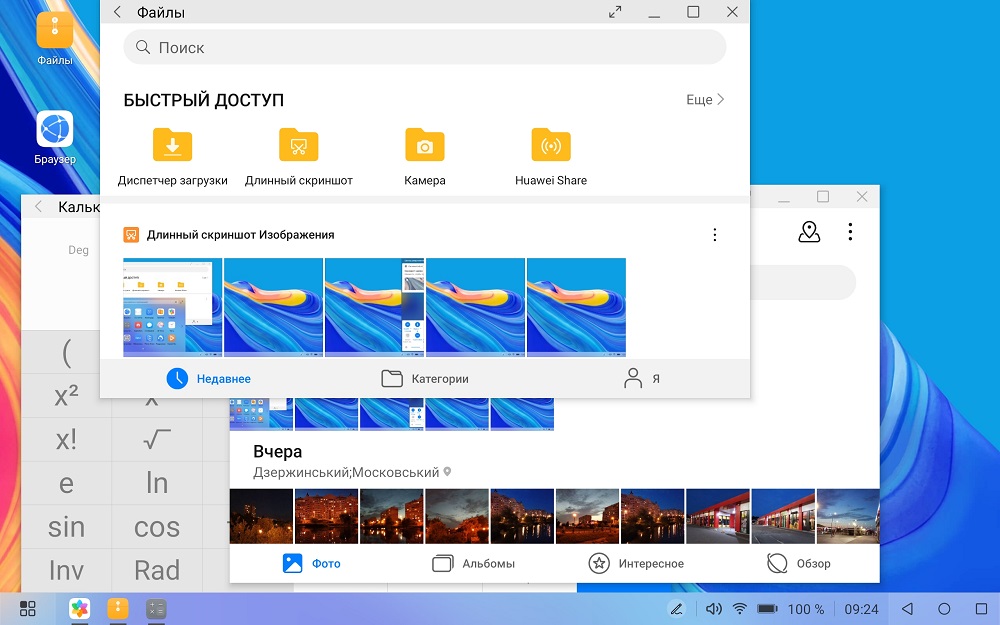Expand quick access with Еще

pyautogui.click(x=705, y=99)
